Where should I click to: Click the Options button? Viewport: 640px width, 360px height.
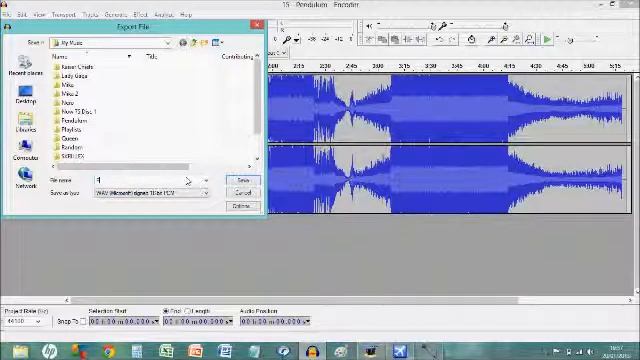pos(243,206)
